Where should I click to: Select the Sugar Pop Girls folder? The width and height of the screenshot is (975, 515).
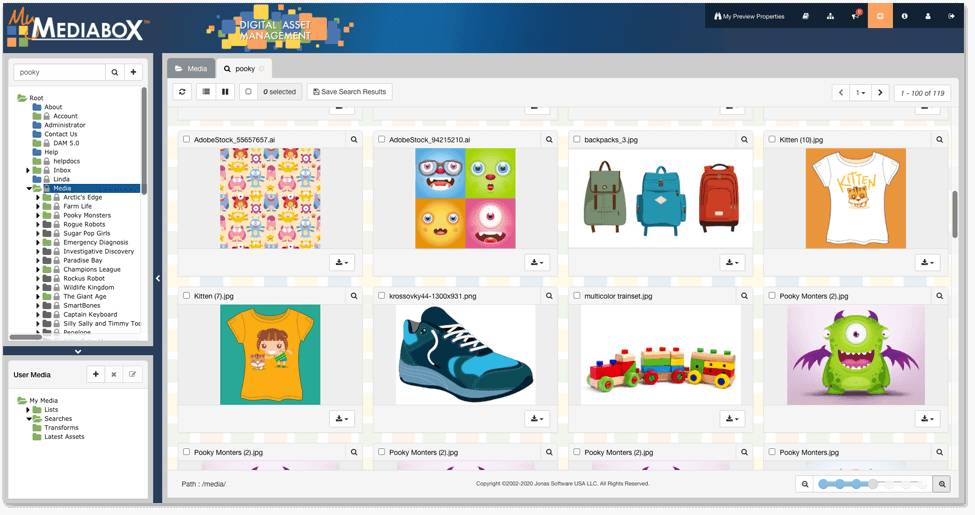86,233
